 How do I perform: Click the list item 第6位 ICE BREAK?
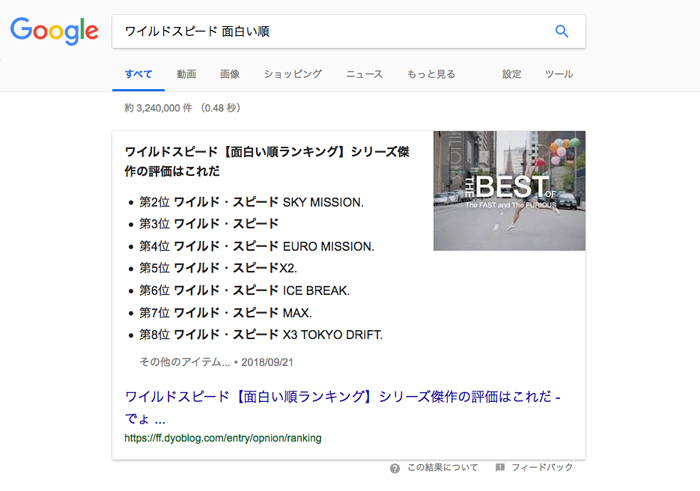244,291
